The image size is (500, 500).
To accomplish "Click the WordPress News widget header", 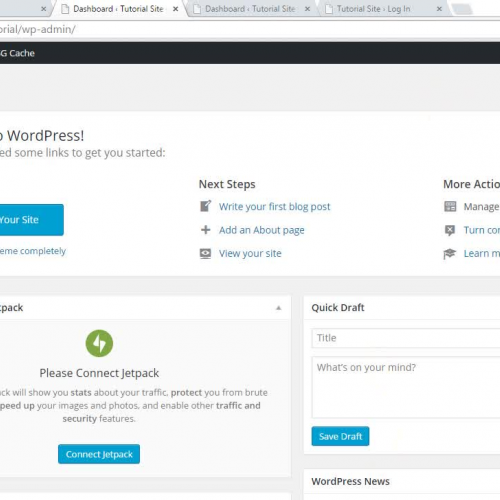I will tap(402, 481).
